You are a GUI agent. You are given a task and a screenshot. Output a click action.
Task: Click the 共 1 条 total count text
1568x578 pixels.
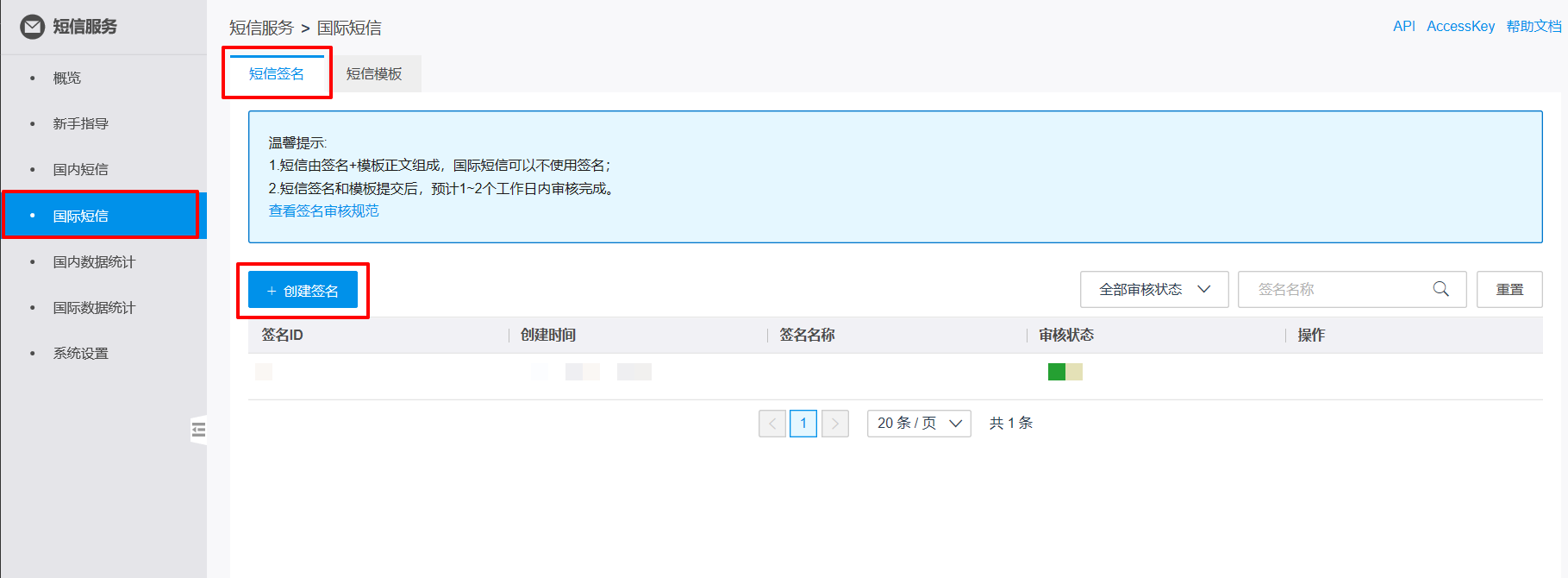click(x=1011, y=424)
